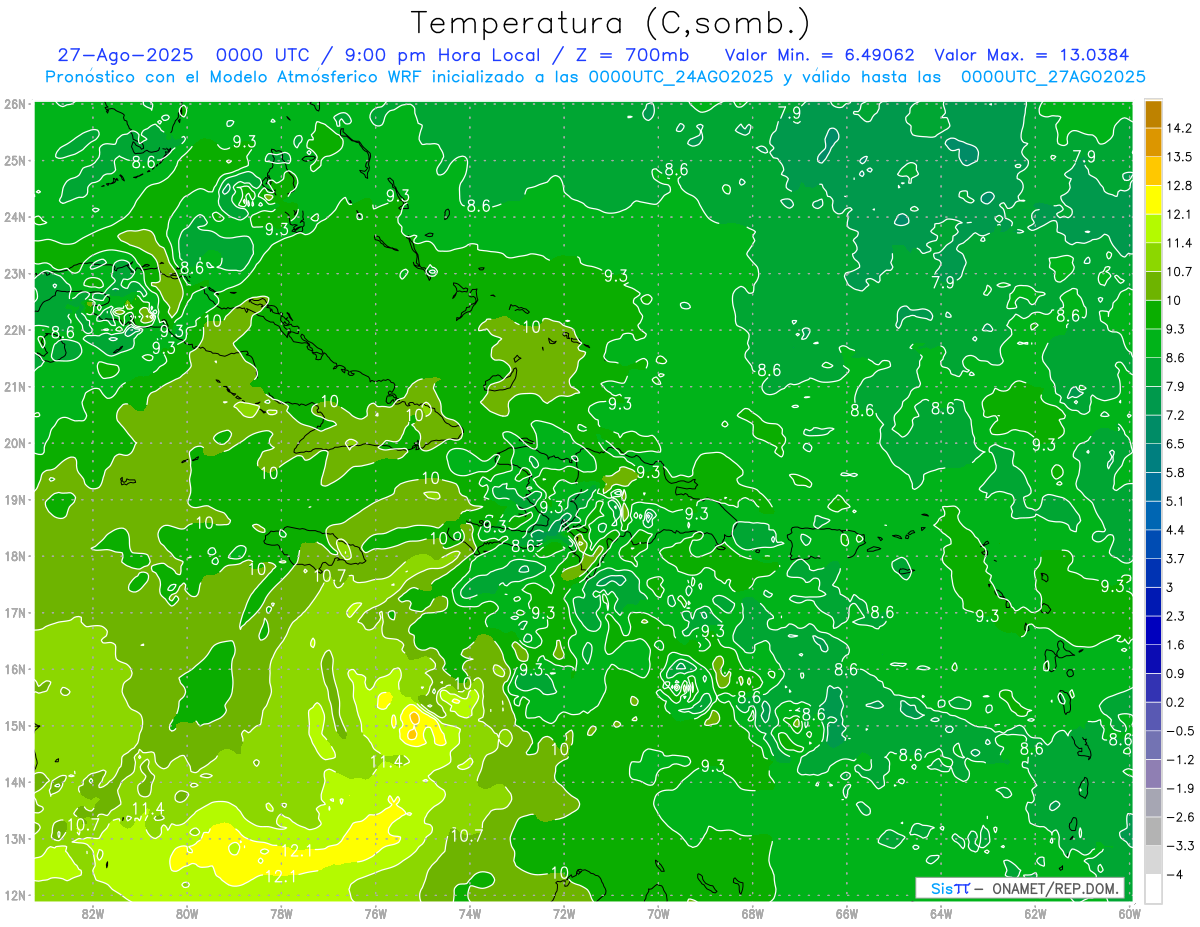Click the '68W' longitude axis label
The width and height of the screenshot is (1200, 927).
752,913
